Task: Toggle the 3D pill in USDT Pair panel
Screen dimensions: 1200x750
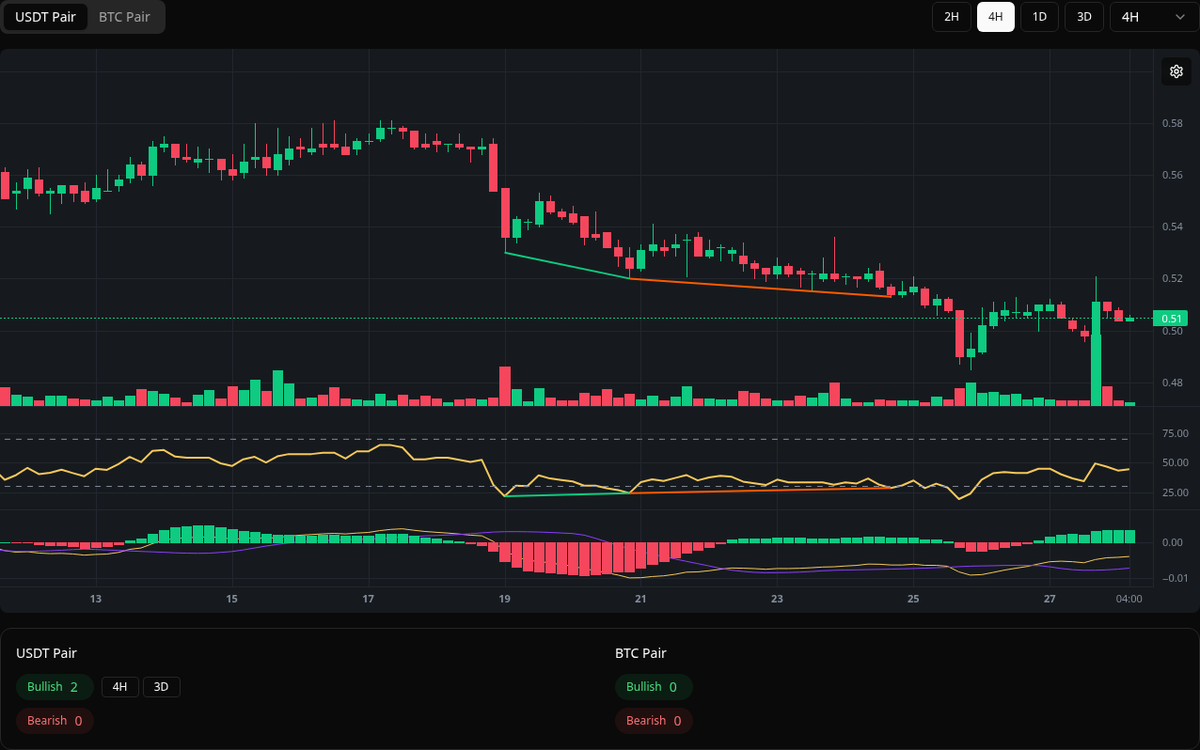Action: point(162,687)
